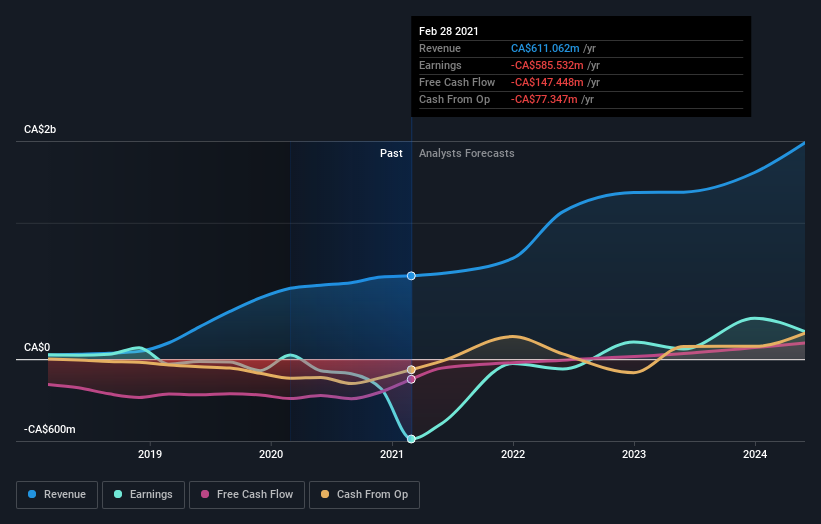Click the 2023 x-axis label

coord(634,454)
